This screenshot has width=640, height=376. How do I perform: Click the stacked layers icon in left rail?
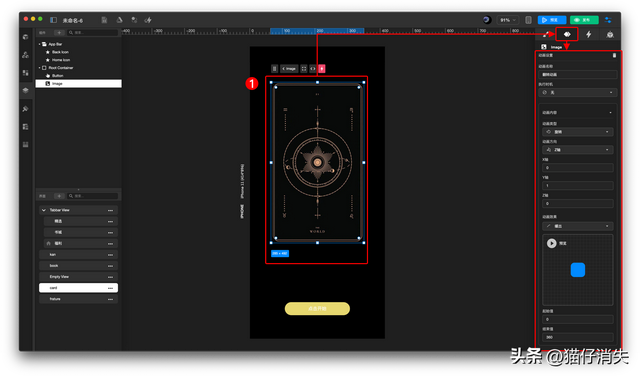click(25, 91)
